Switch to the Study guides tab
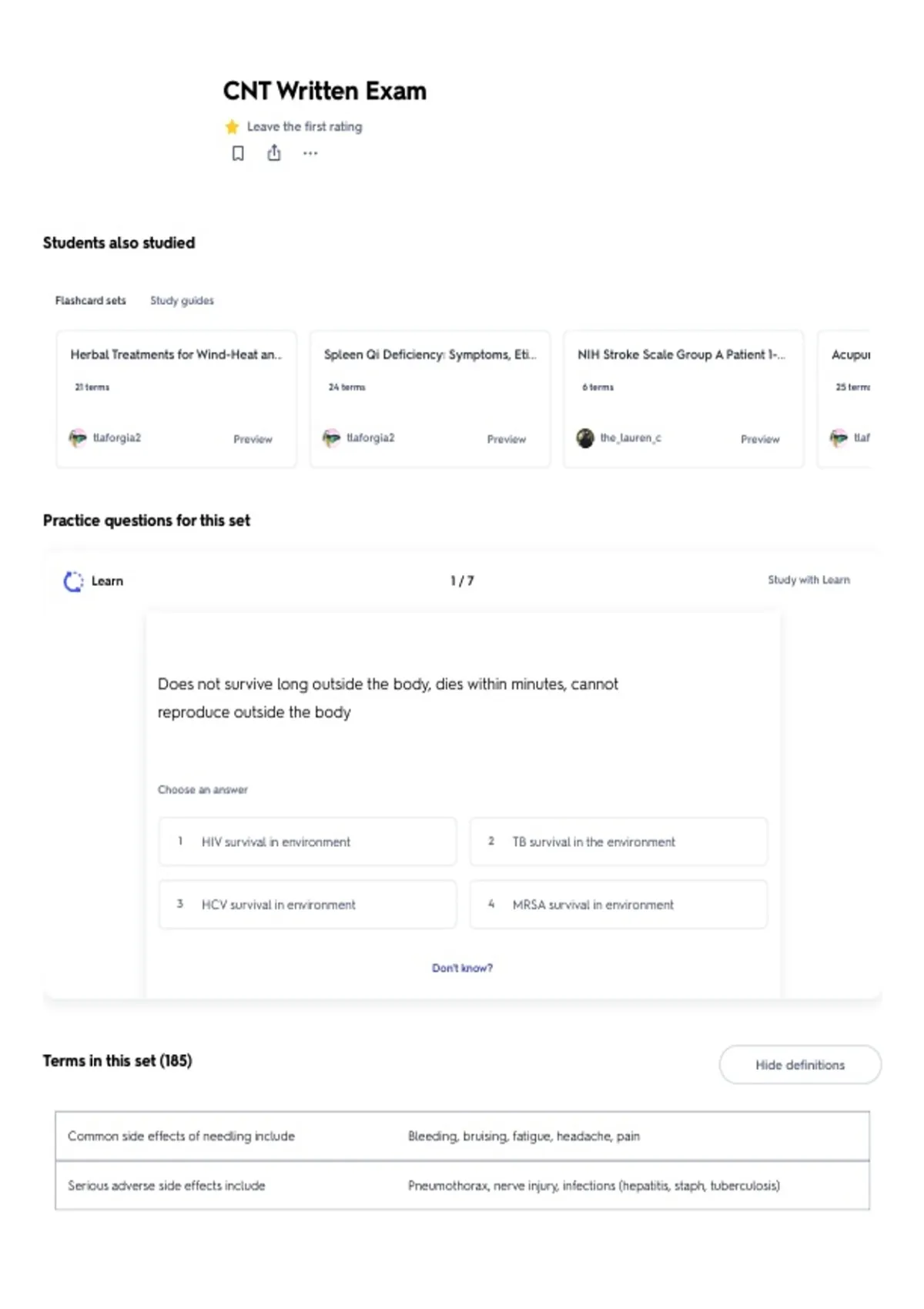Viewport: 924px width, 1309px height. [x=182, y=300]
